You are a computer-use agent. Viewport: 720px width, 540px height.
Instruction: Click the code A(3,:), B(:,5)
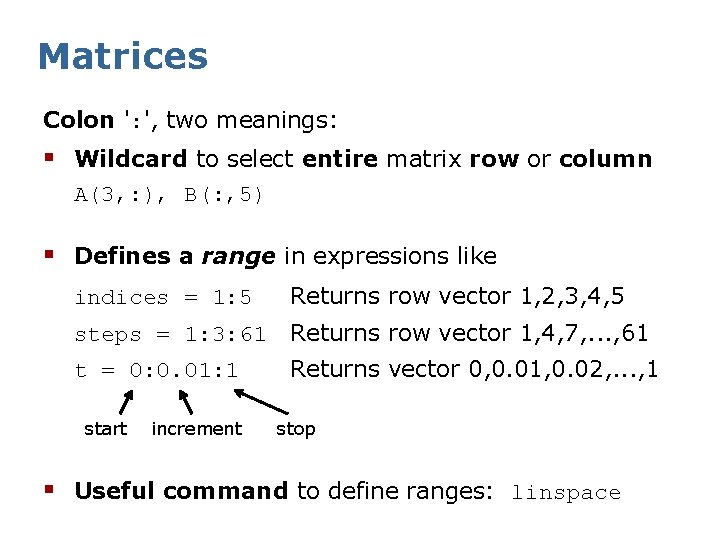click(168, 195)
